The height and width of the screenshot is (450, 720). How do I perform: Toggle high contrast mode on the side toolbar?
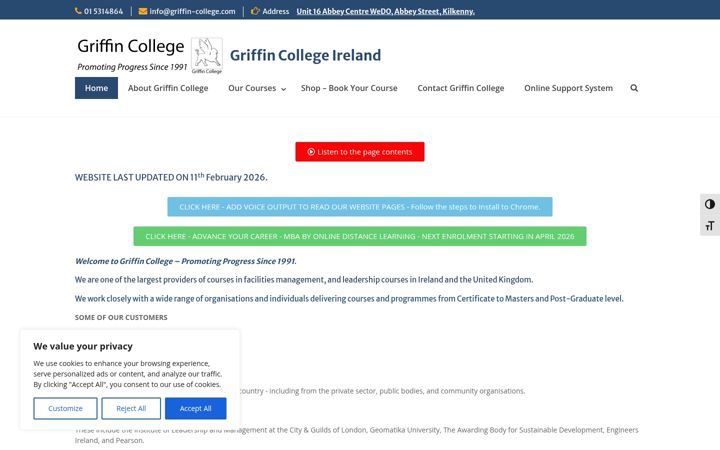click(x=710, y=204)
